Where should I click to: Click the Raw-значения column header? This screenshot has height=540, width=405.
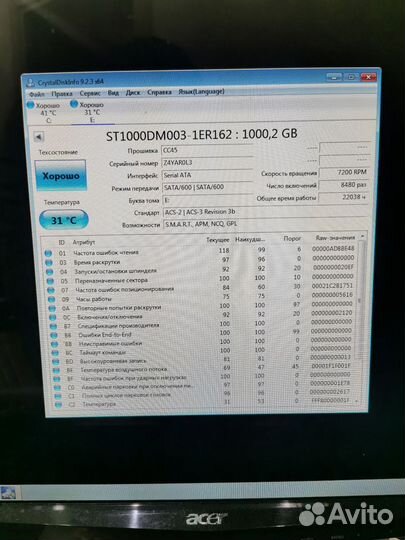[x=335, y=238]
